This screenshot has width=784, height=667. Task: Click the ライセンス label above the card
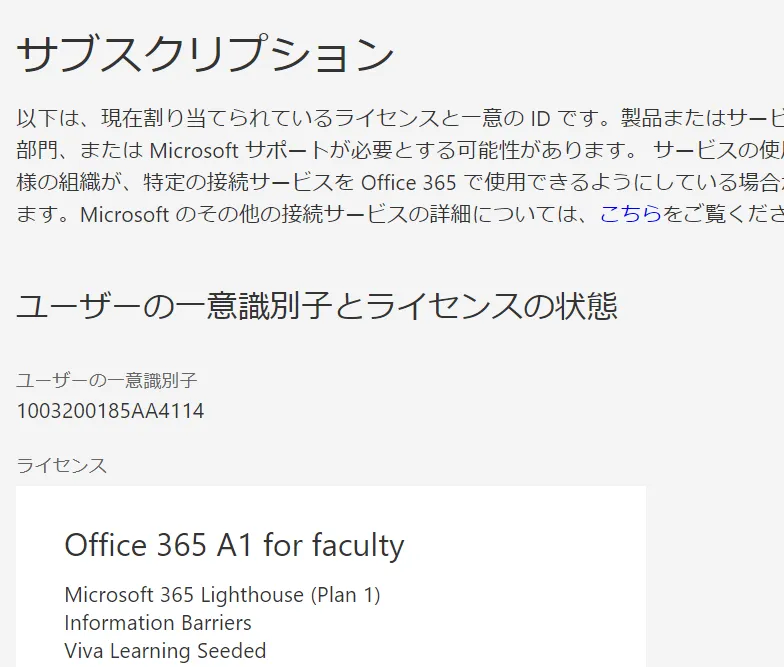coord(62,465)
